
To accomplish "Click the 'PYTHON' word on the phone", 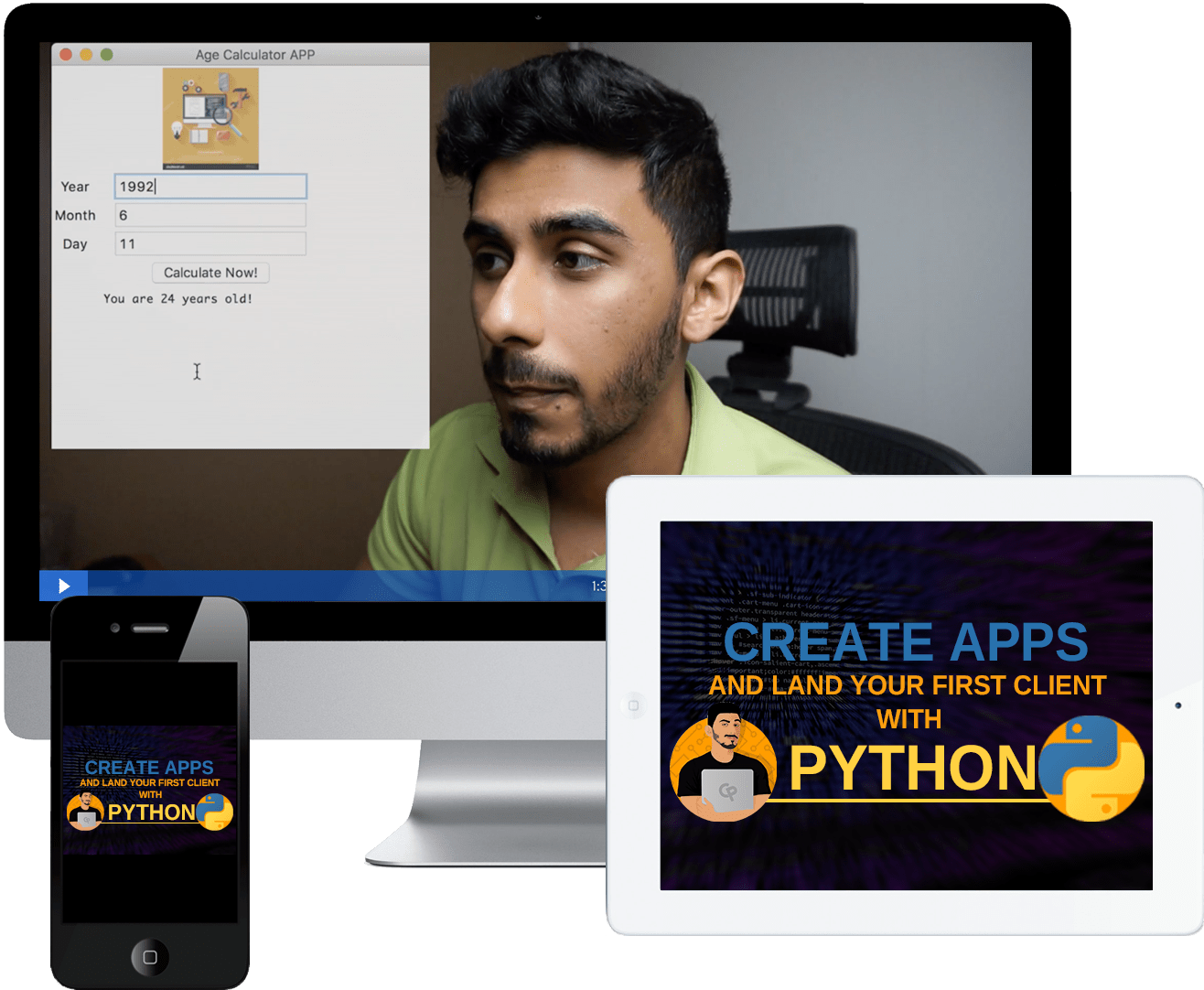I will pos(152,812).
